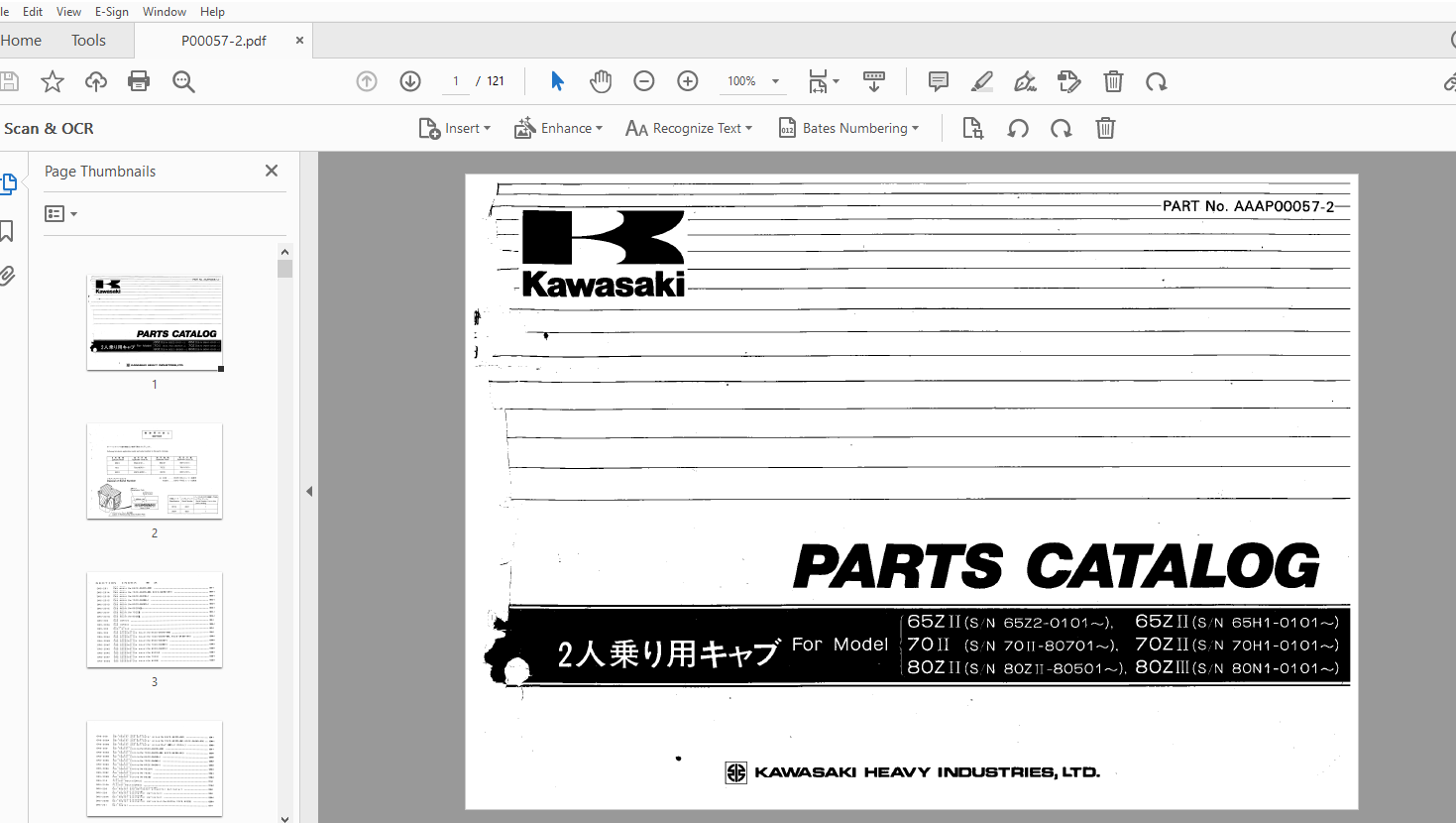
Task: Open the Window menu
Action: click(165, 11)
